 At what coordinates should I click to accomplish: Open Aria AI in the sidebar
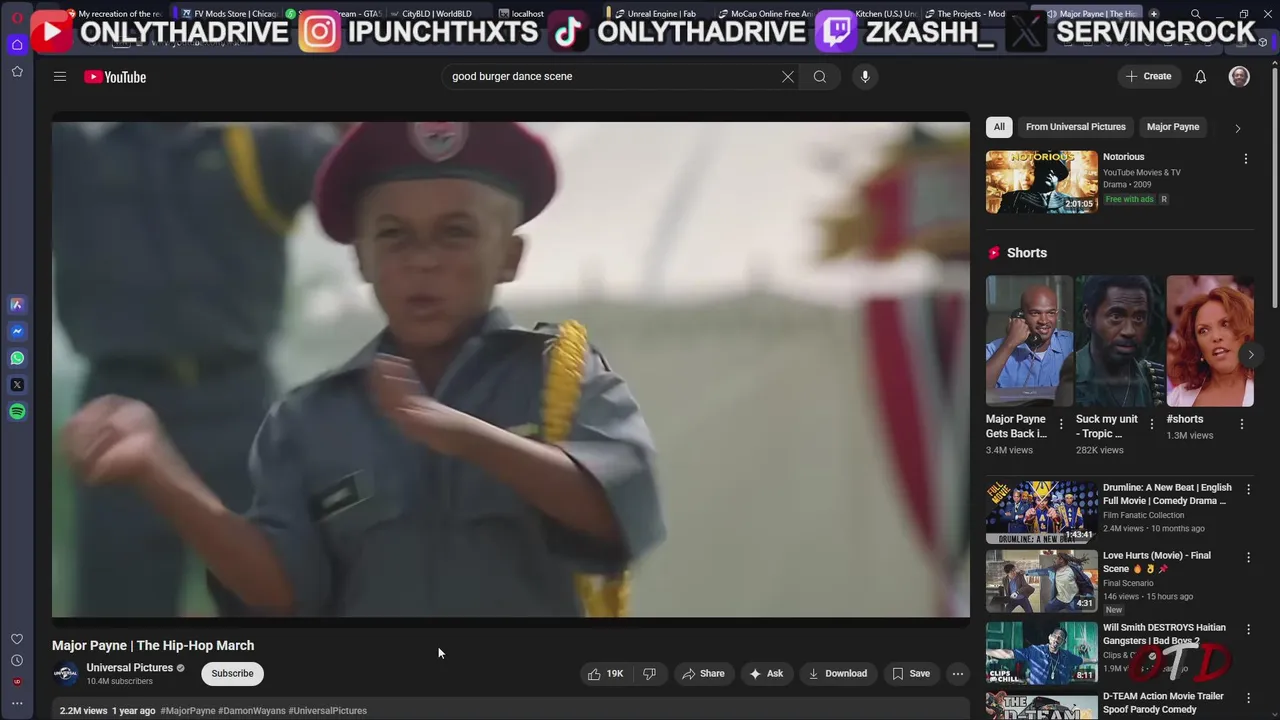click(x=17, y=305)
